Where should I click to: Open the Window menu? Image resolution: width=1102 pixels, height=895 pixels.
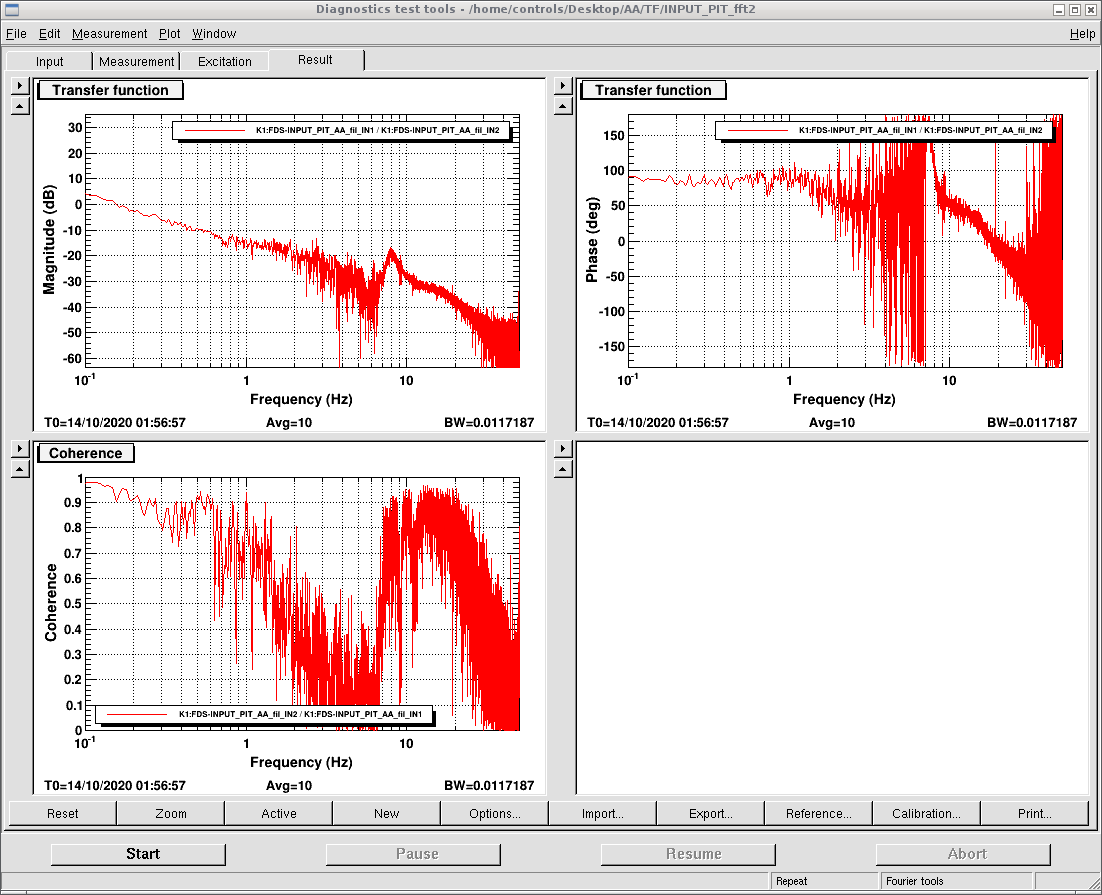(x=214, y=34)
